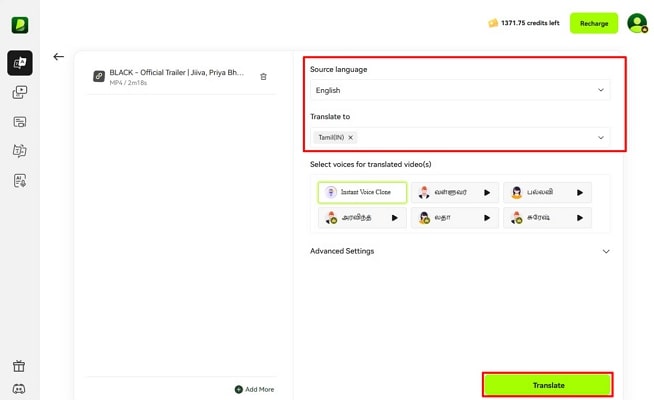Viewport: 654px width, 400px height.
Task: Preview the சுரேஷ் voice
Action: point(580,218)
